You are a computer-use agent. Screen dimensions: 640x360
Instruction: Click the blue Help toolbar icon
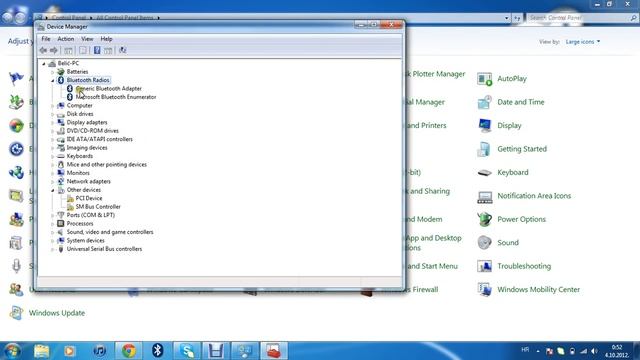tap(97, 50)
